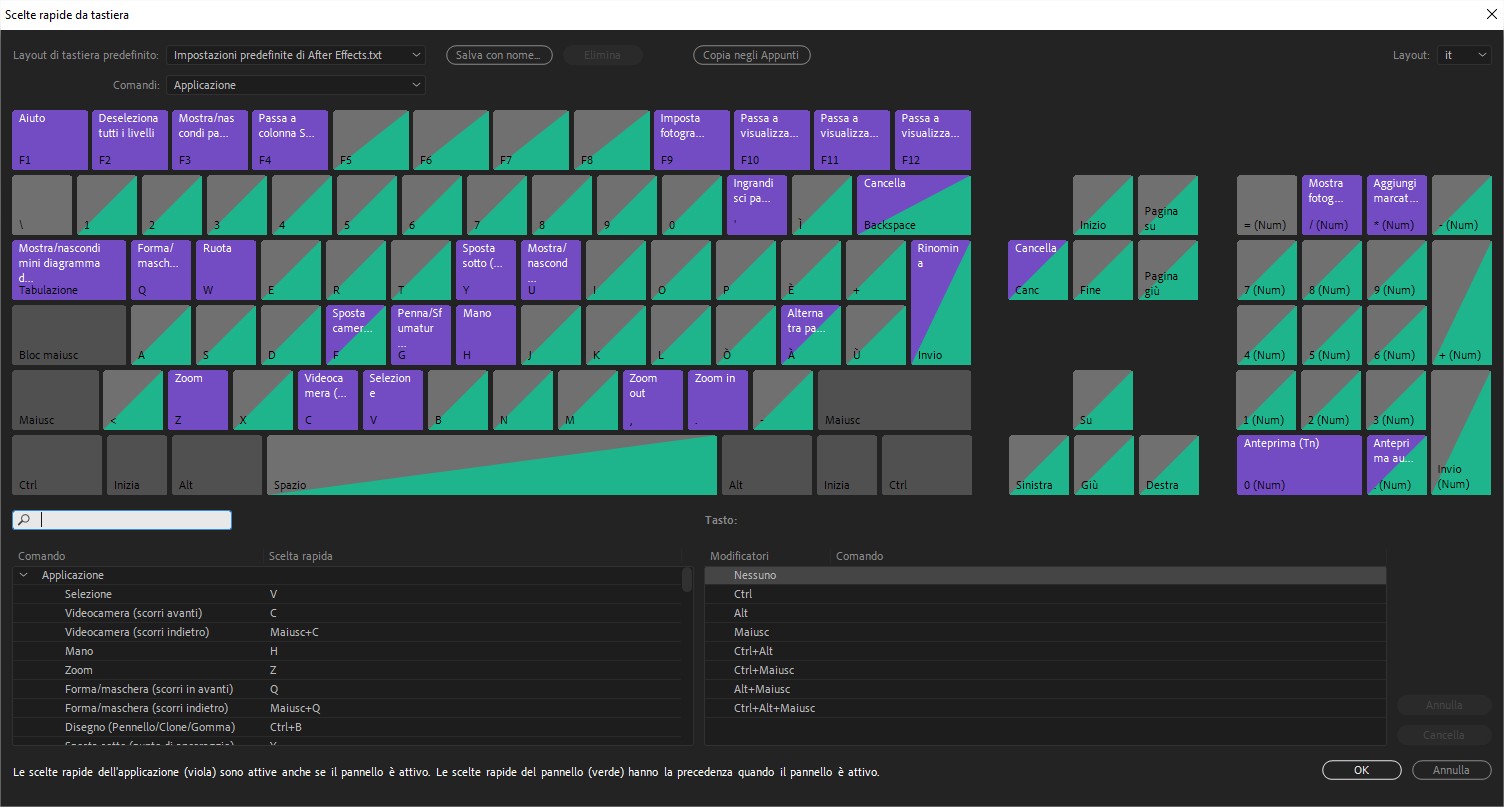Select the F4 Passa a colonna key
Screen dimensions: 1504x807
(x=290, y=140)
